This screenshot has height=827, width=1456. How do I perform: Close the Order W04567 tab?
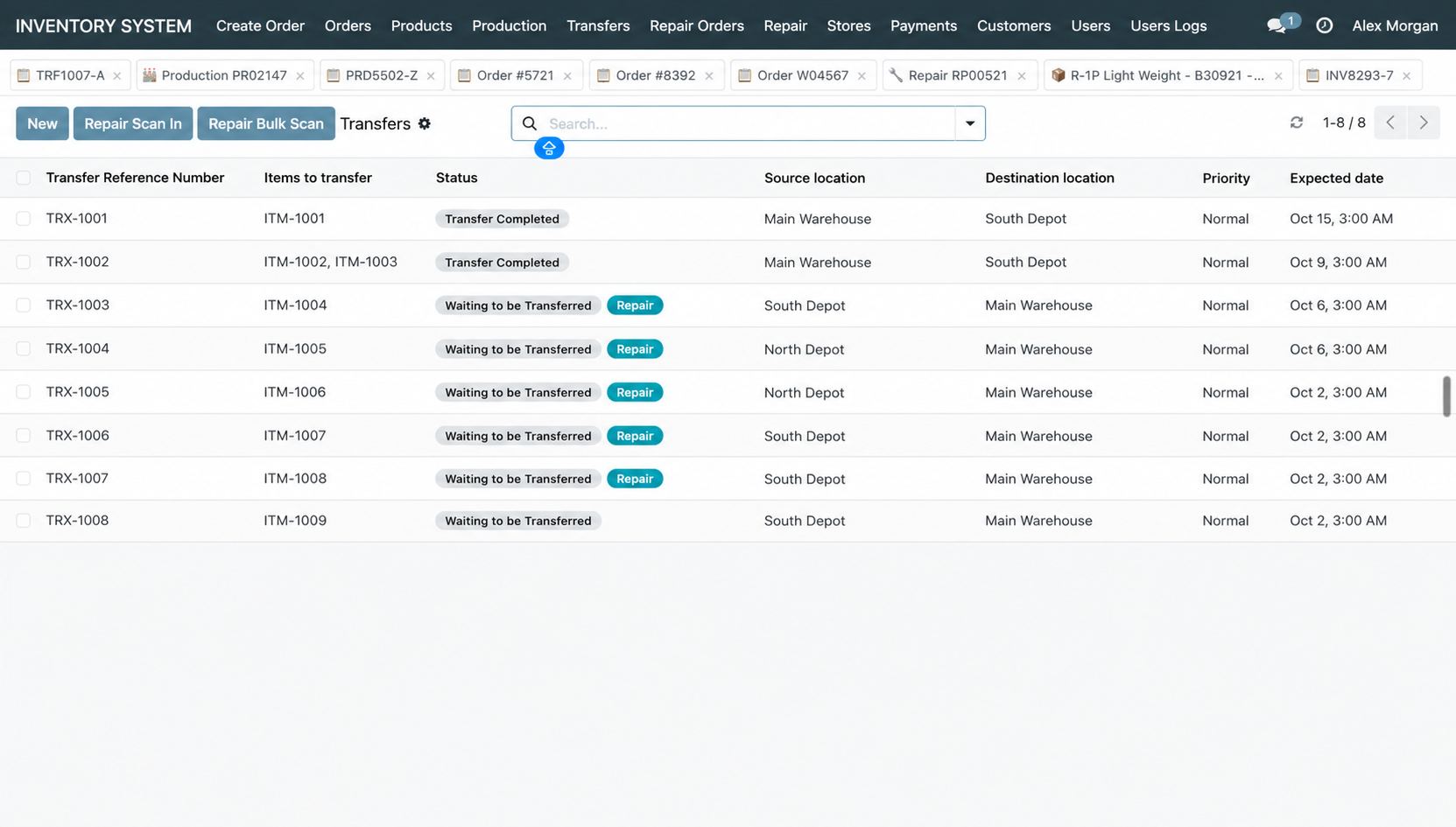pos(862,76)
